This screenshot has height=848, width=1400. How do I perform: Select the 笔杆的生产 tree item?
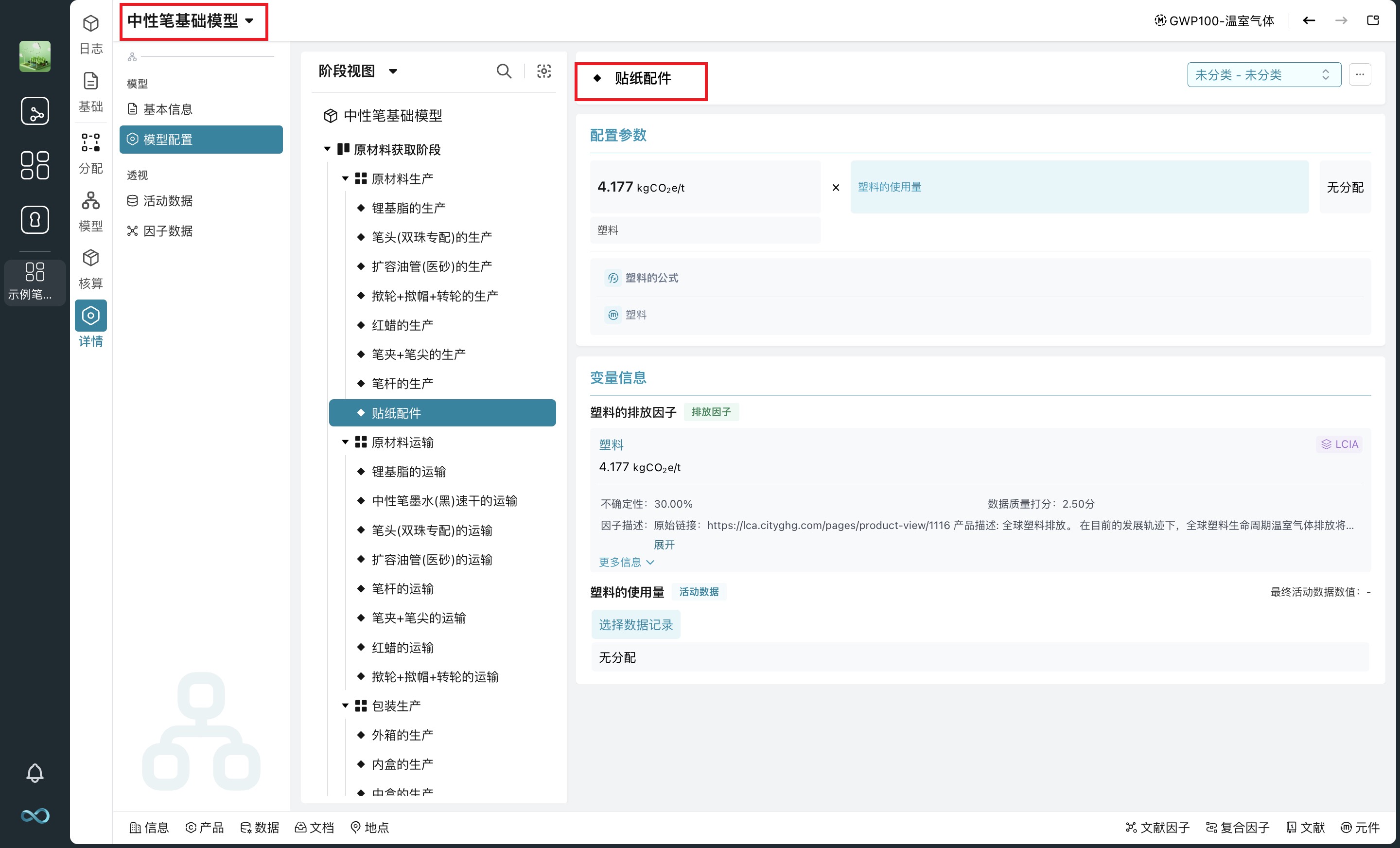tap(402, 384)
